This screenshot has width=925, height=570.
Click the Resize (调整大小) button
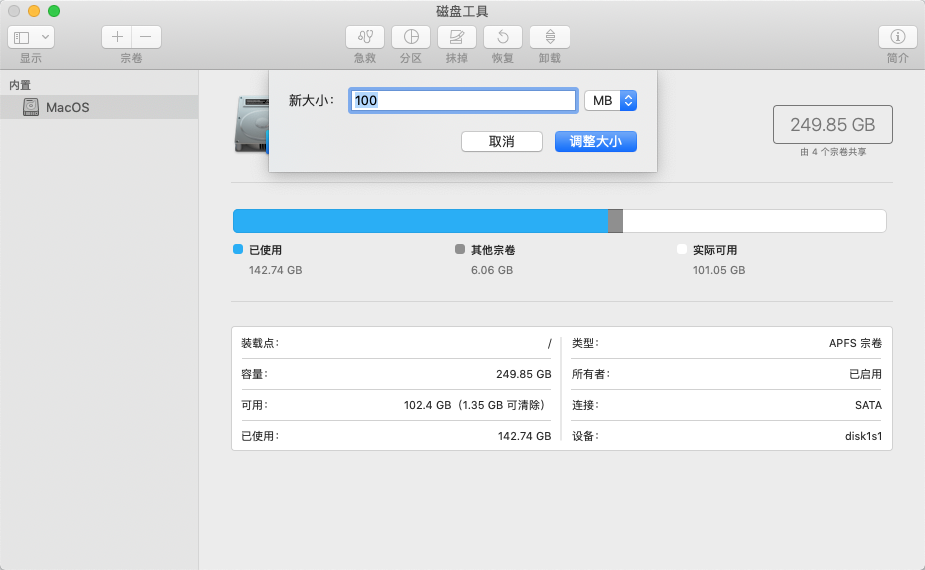point(595,142)
